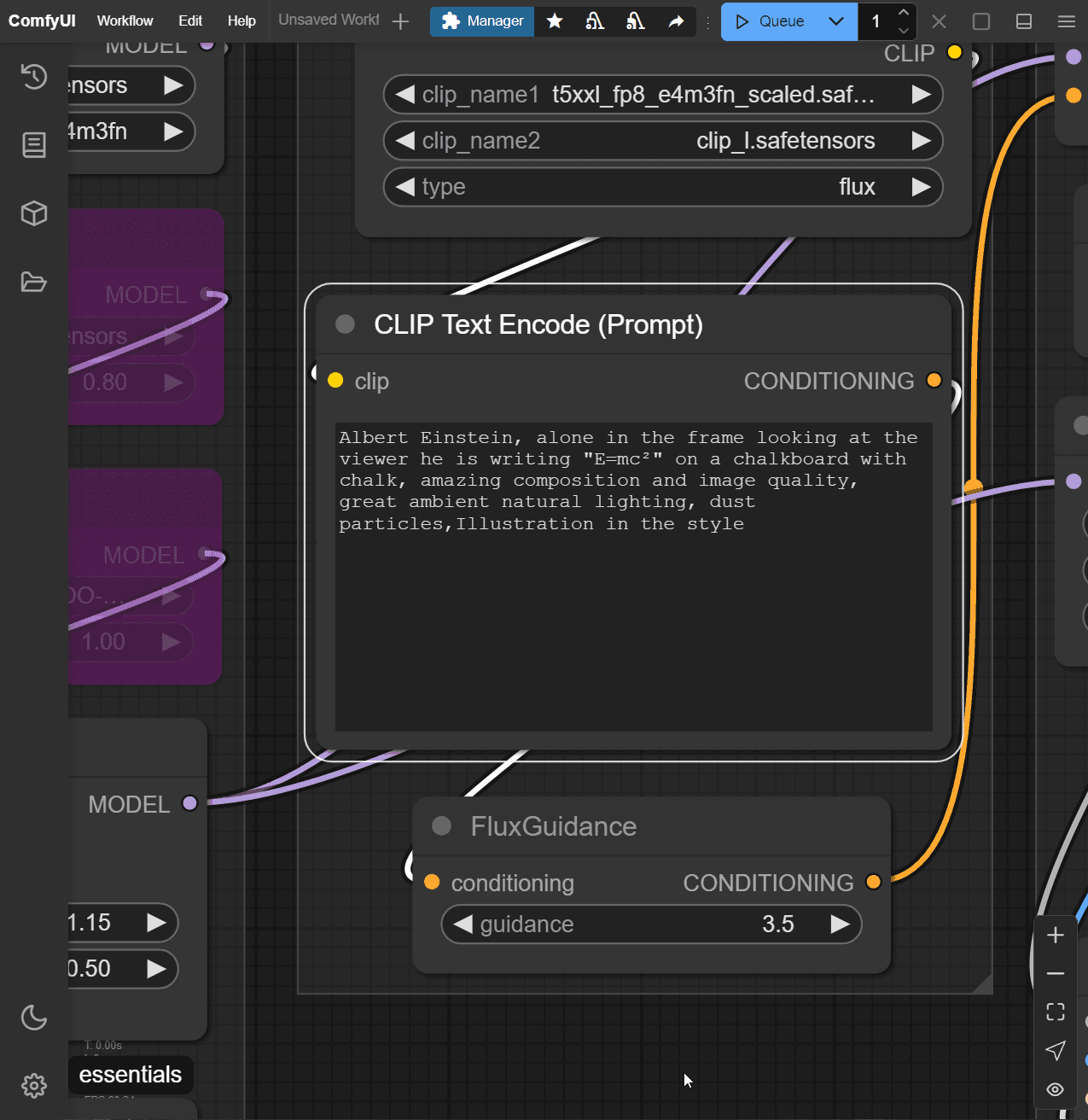Fit view to canvas icon
This screenshot has width=1088, height=1120.
pos(1056,1012)
